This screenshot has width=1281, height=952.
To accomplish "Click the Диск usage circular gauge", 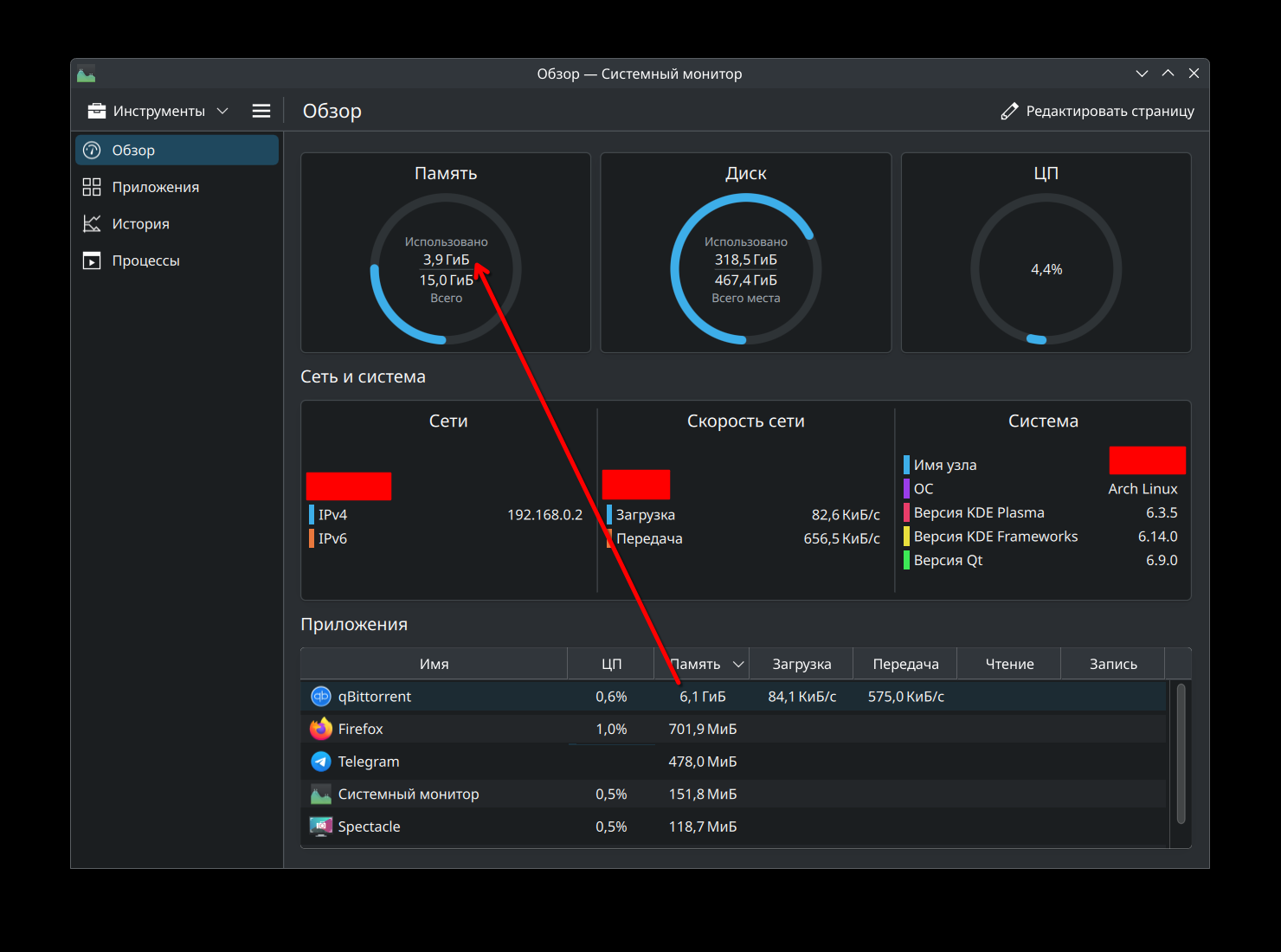I will coord(746,269).
